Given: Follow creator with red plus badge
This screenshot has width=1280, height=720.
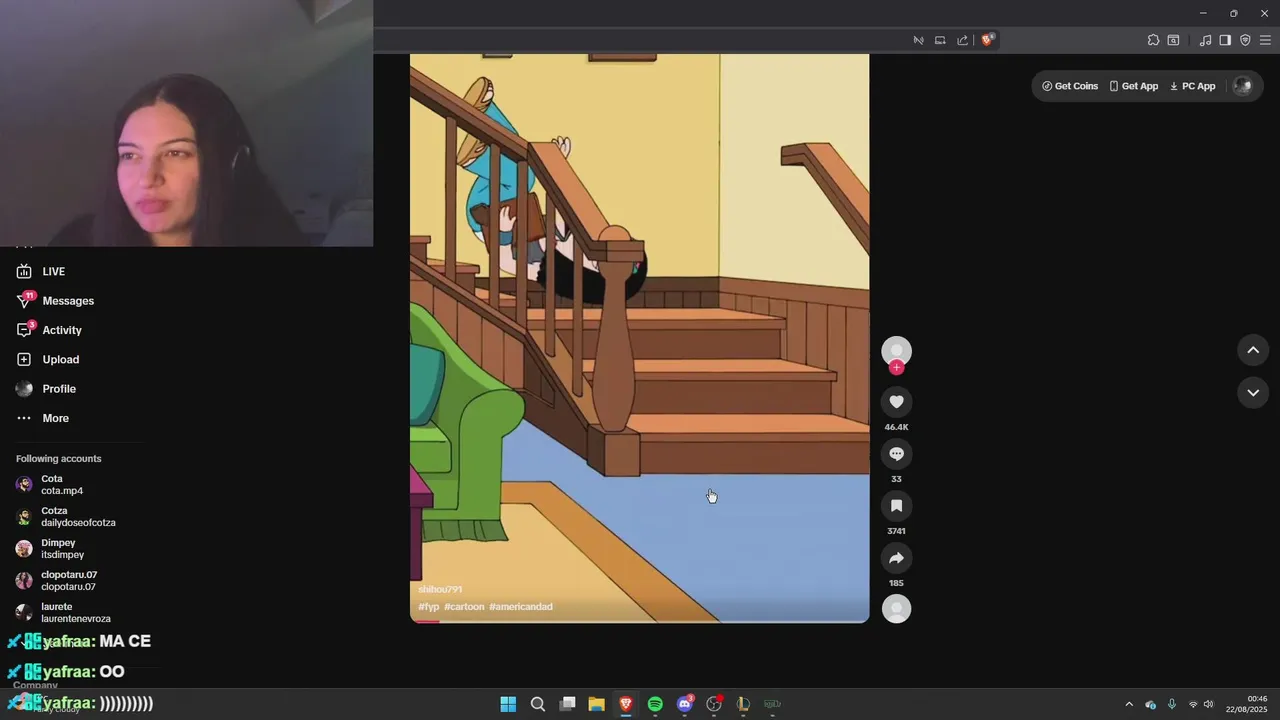Looking at the screenshot, I should click(x=896, y=368).
